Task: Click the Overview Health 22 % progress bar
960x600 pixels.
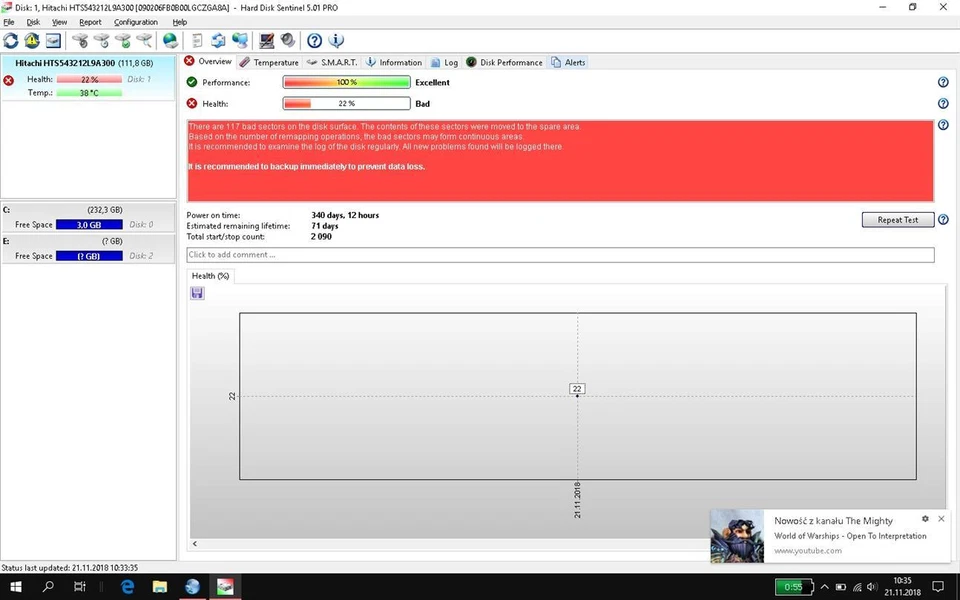Action: [347, 103]
